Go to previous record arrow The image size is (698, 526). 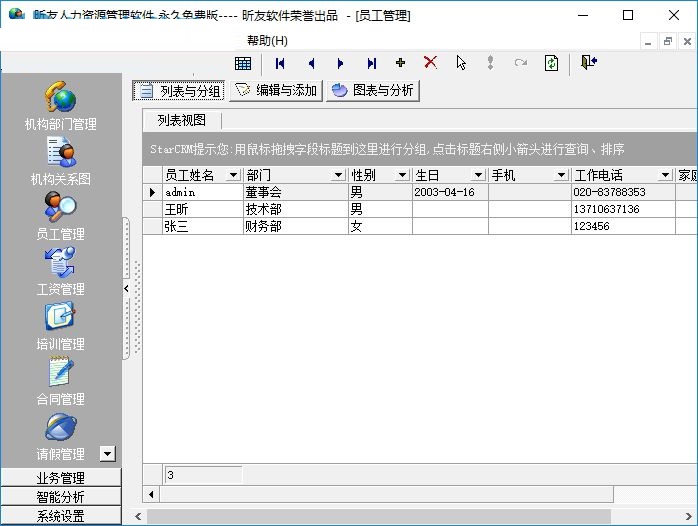pos(311,64)
